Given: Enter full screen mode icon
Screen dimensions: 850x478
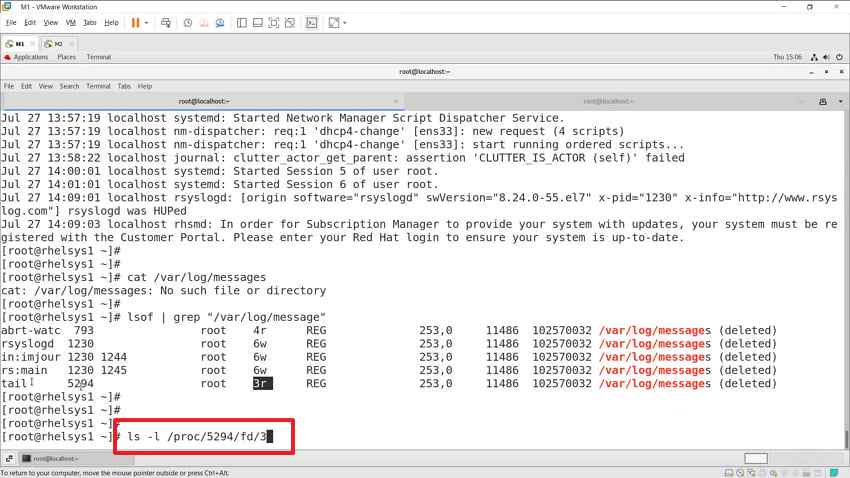Looking at the screenshot, I should tap(274, 23).
